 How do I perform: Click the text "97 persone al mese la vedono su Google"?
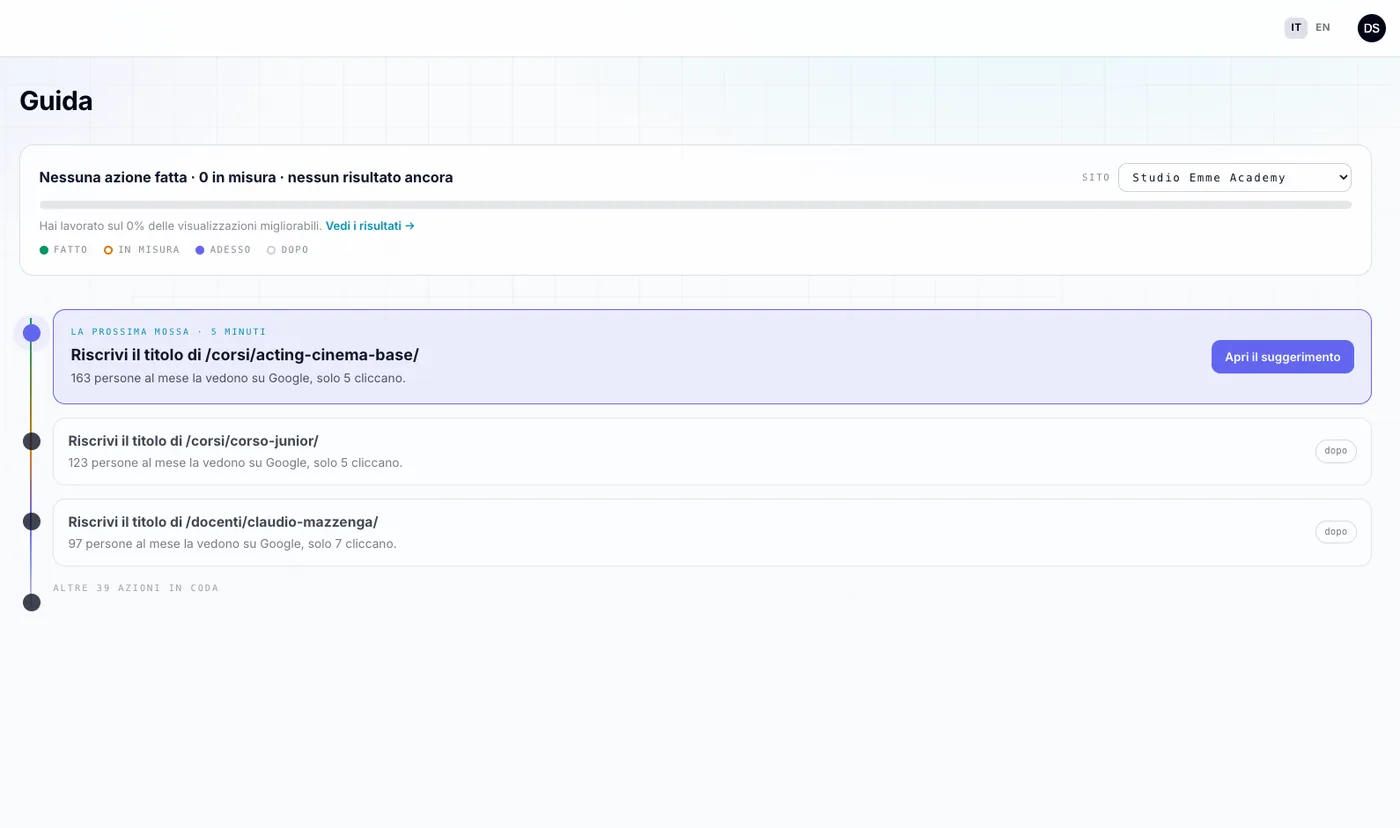(x=179, y=544)
